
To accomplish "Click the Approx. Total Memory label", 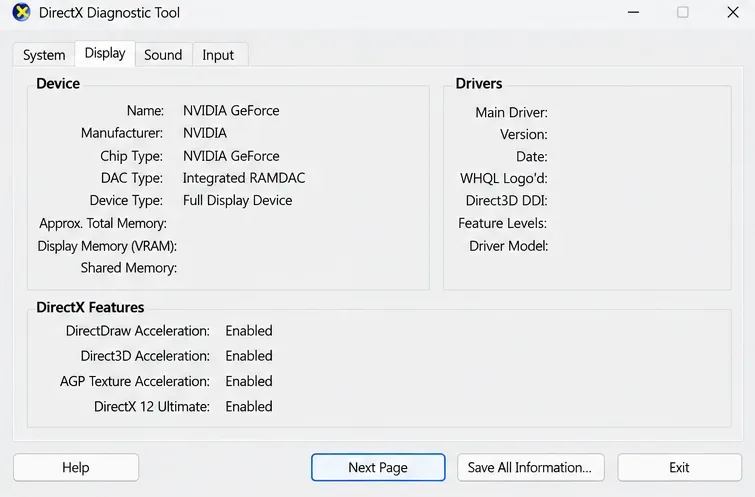I will point(103,223).
